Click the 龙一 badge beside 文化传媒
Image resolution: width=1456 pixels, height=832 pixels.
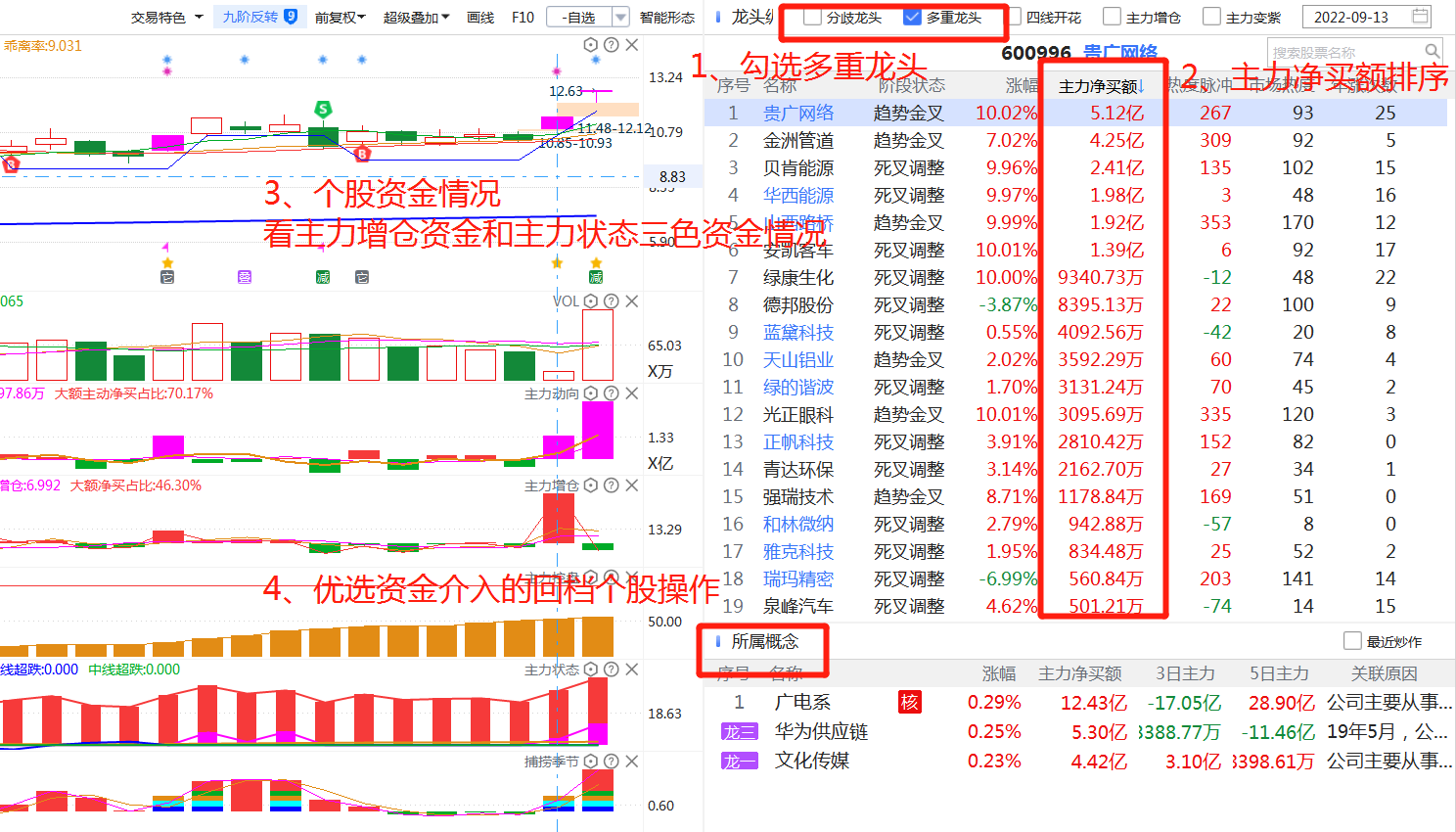[x=739, y=762]
